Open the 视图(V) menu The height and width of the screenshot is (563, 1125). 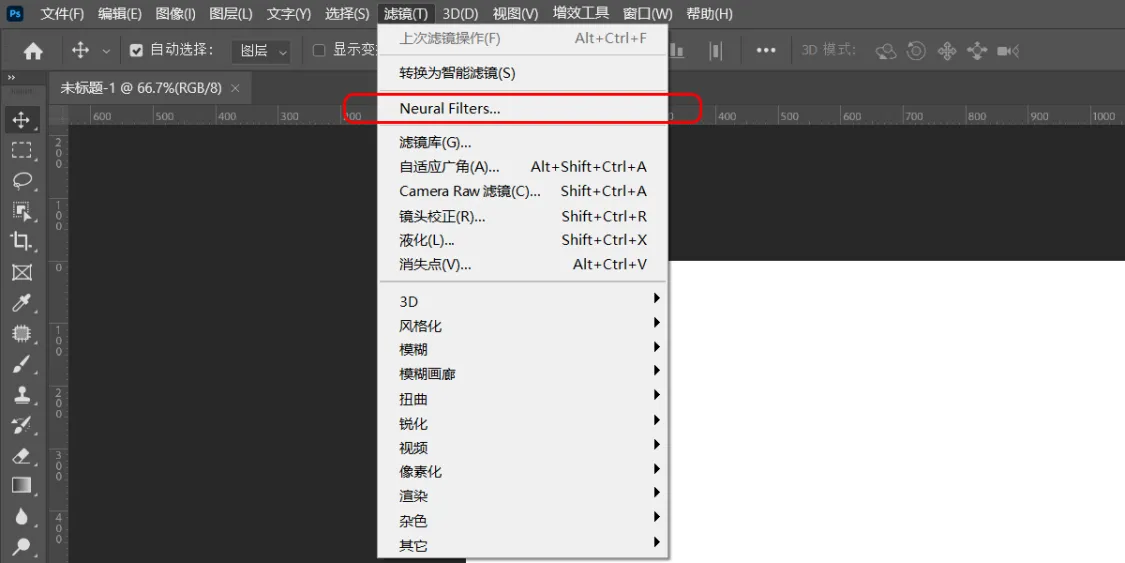(x=516, y=14)
